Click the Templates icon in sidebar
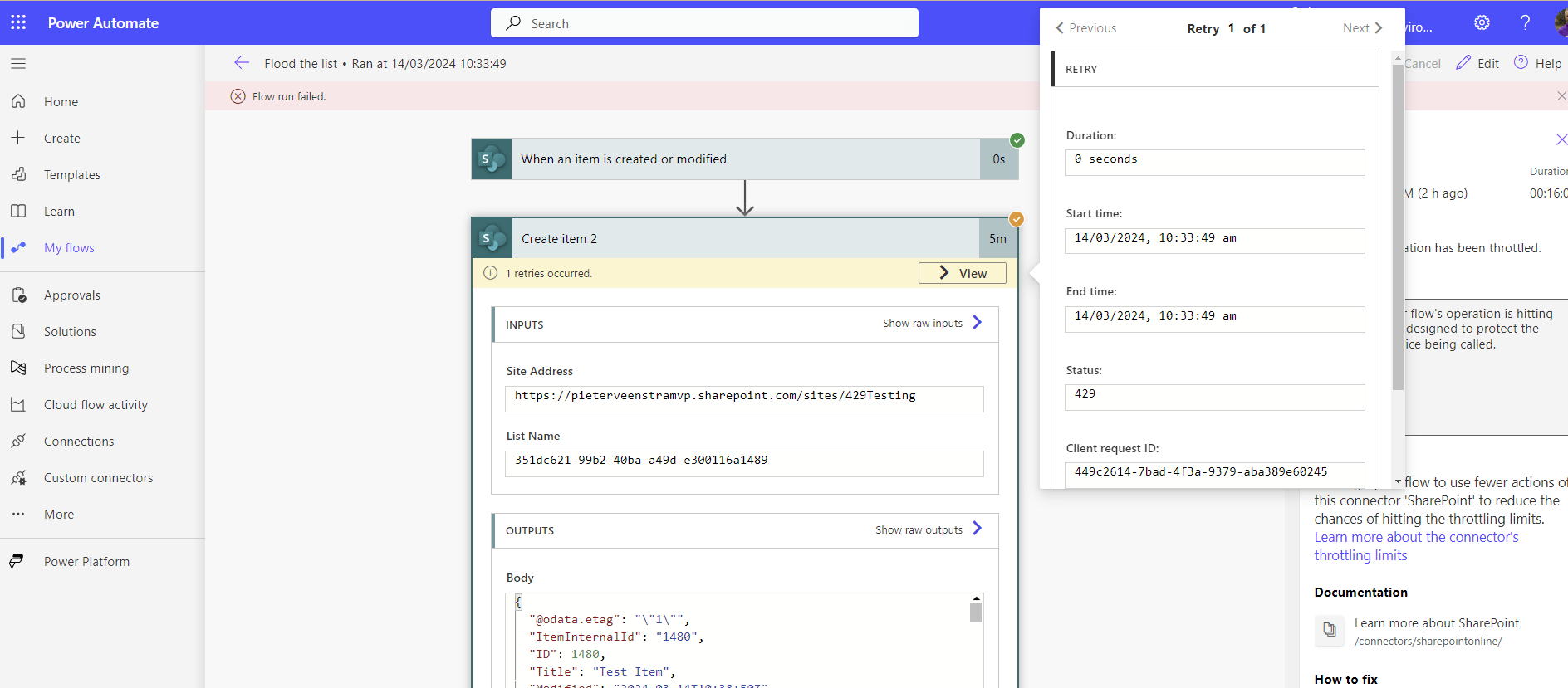Image resolution: width=1568 pixels, height=688 pixels. [18, 174]
